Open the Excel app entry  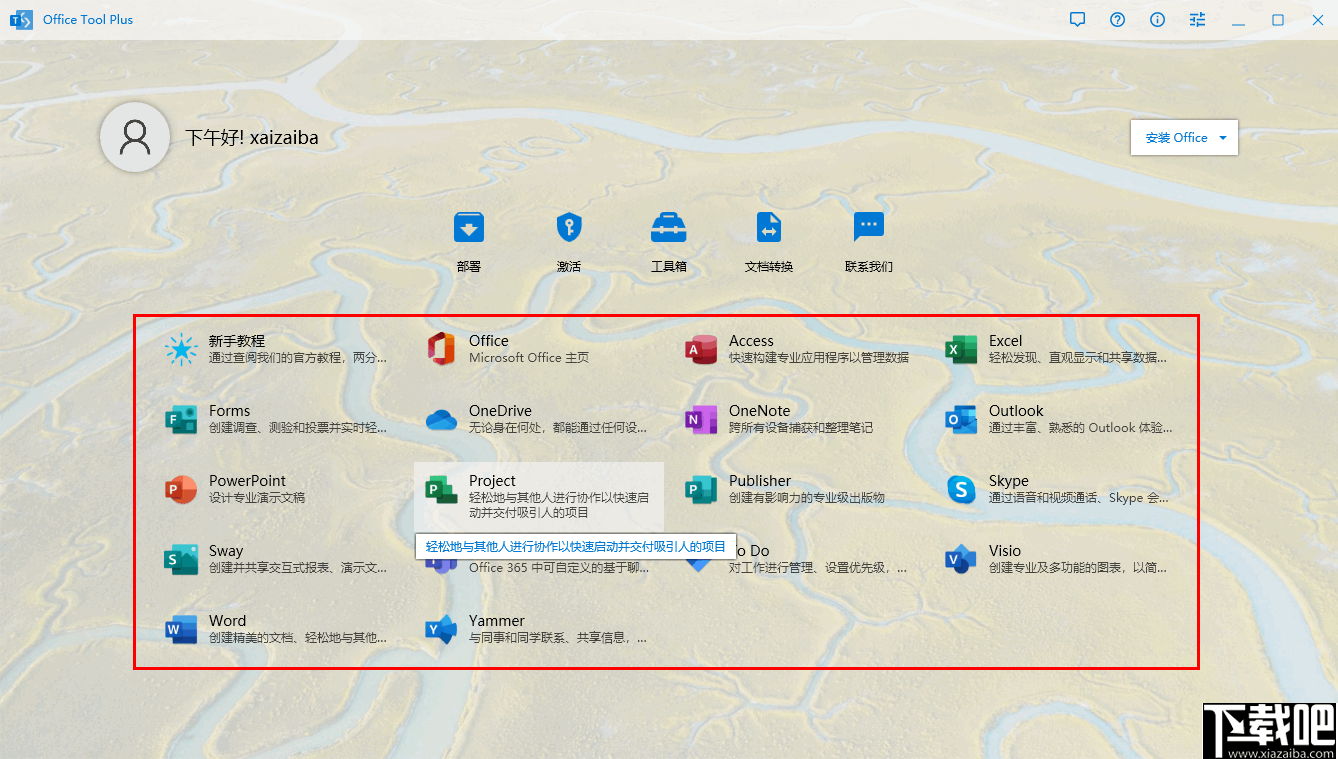[1005, 350]
